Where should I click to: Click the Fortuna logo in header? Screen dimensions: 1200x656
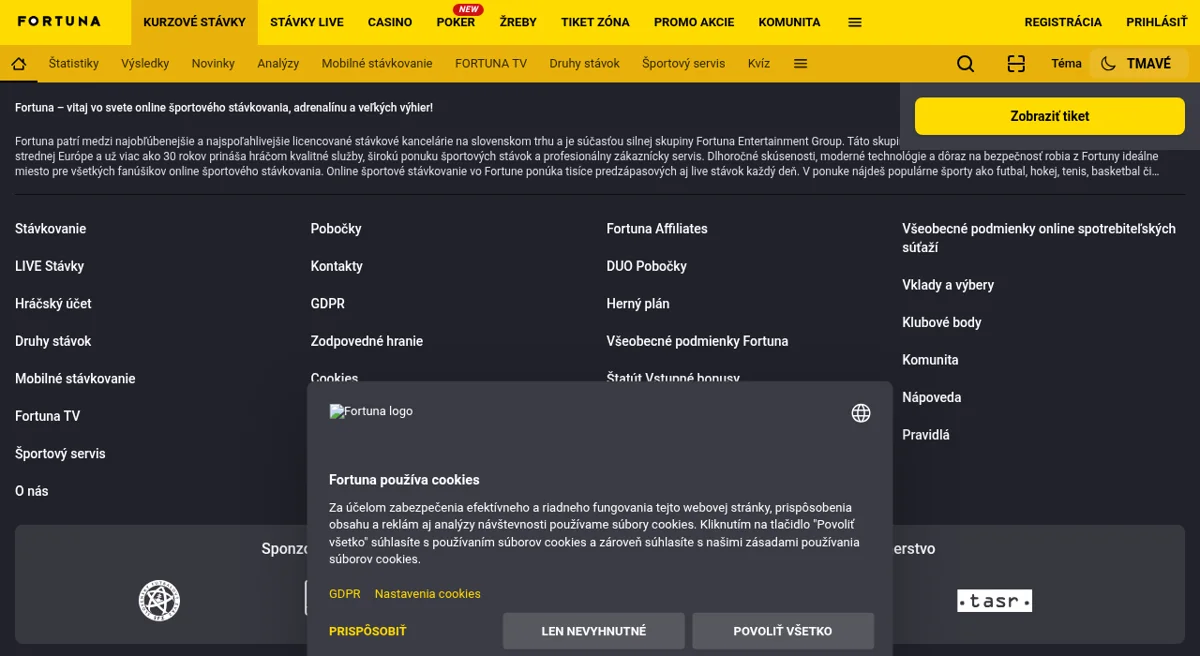(x=59, y=21)
